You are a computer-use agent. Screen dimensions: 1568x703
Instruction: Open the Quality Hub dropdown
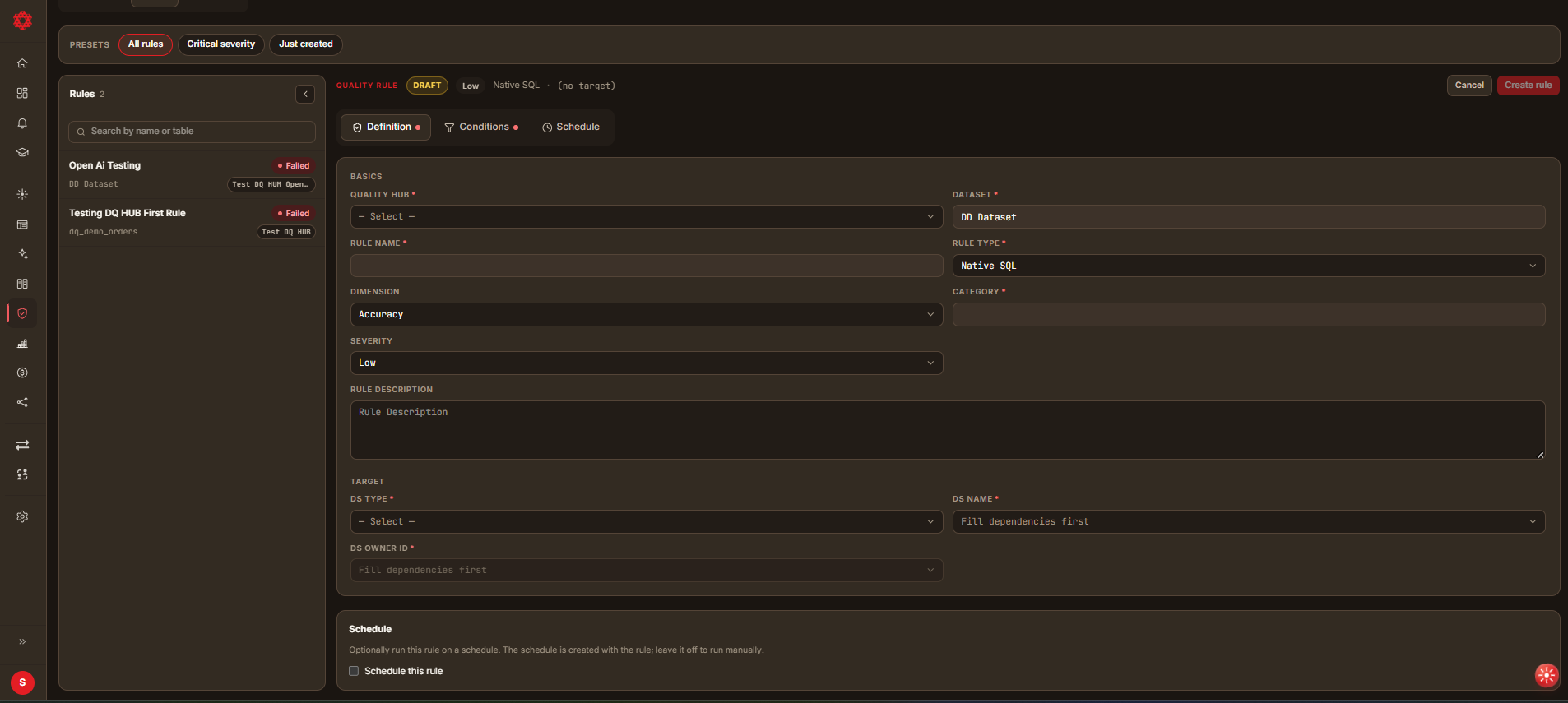pyautogui.click(x=647, y=217)
